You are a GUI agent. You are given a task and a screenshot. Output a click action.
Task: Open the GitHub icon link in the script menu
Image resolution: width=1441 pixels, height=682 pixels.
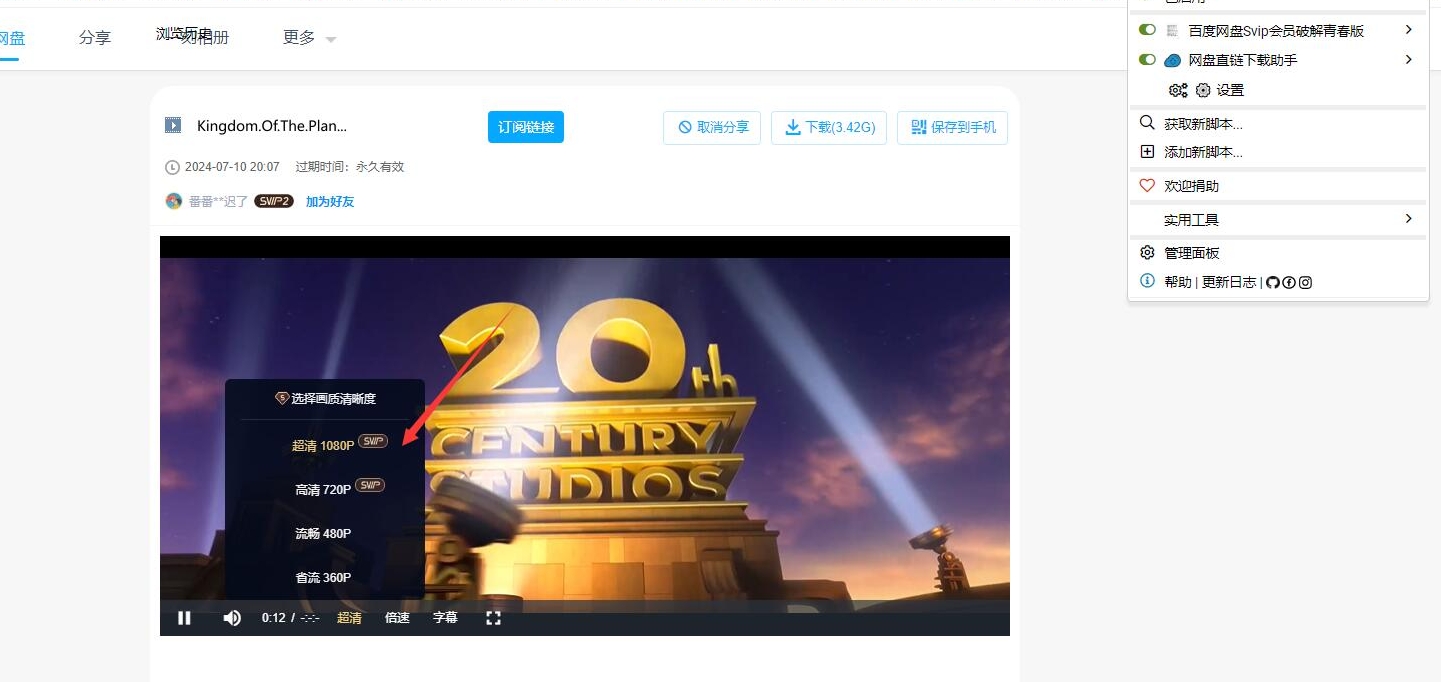click(x=1273, y=282)
